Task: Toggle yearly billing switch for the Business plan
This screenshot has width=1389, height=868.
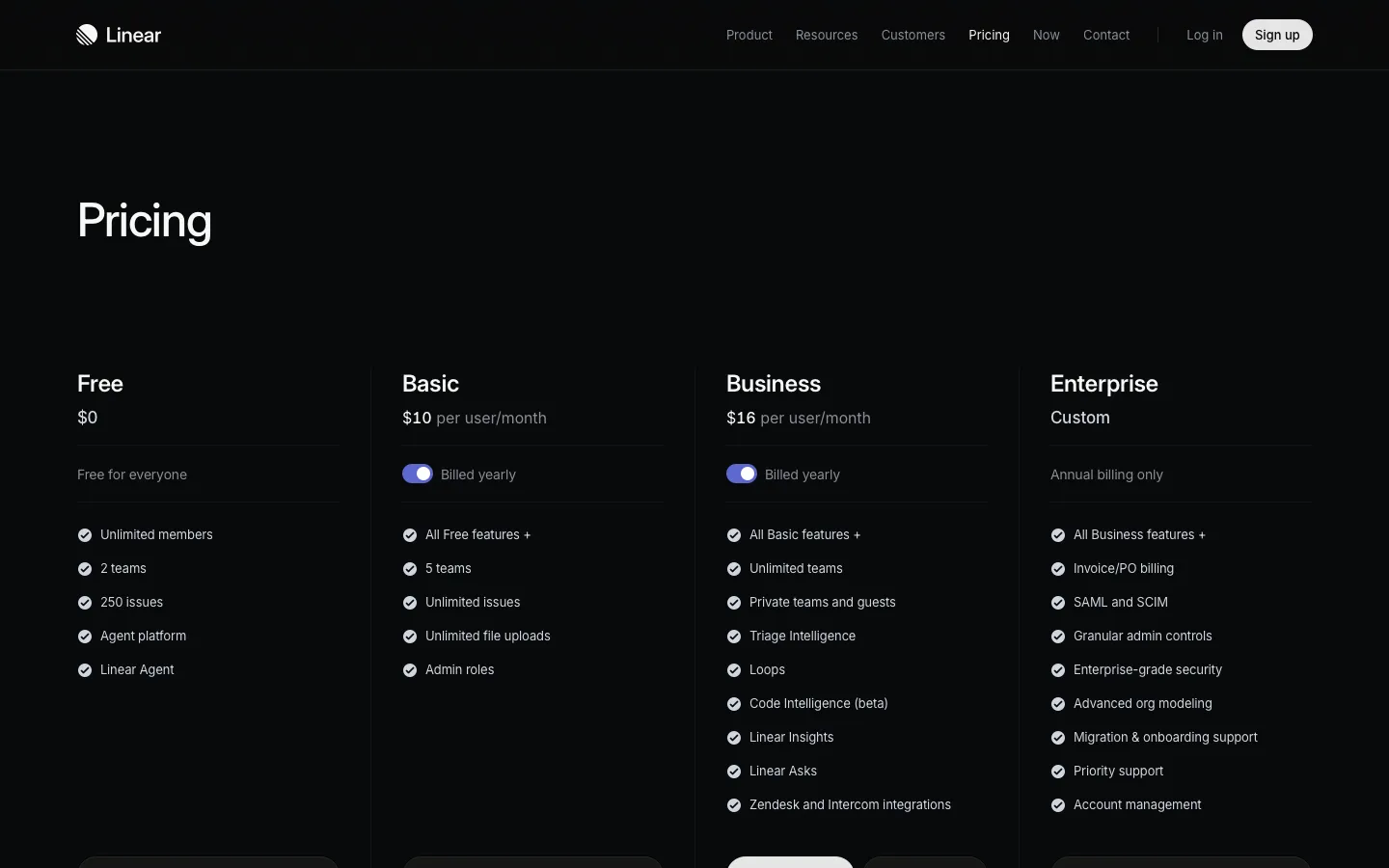Action: [742, 474]
